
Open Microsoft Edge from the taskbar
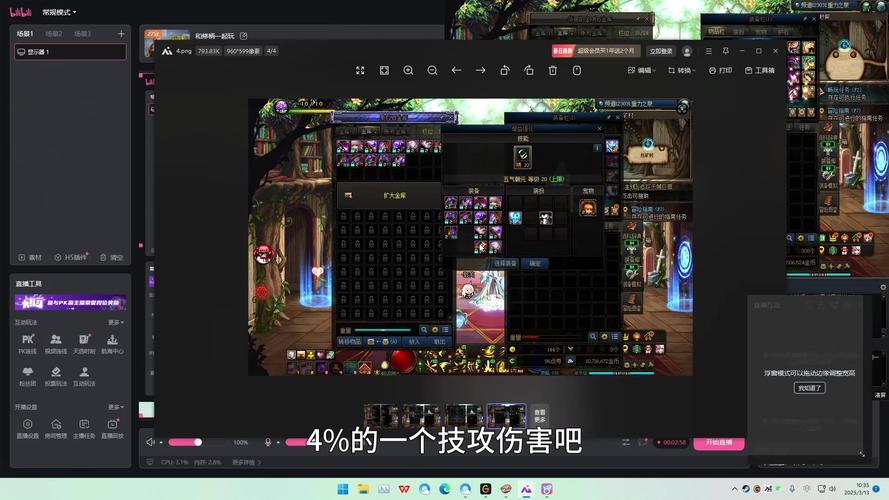pyautogui.click(x=444, y=489)
